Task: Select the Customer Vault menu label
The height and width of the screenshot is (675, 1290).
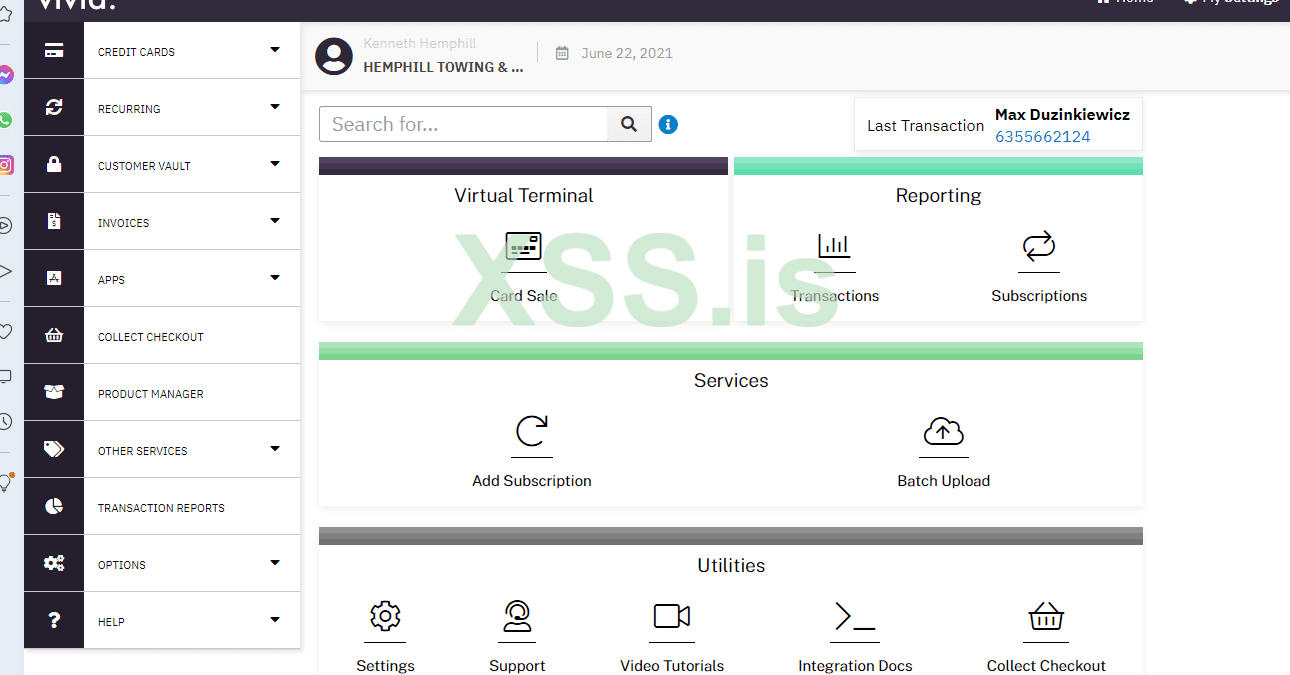Action: (144, 166)
